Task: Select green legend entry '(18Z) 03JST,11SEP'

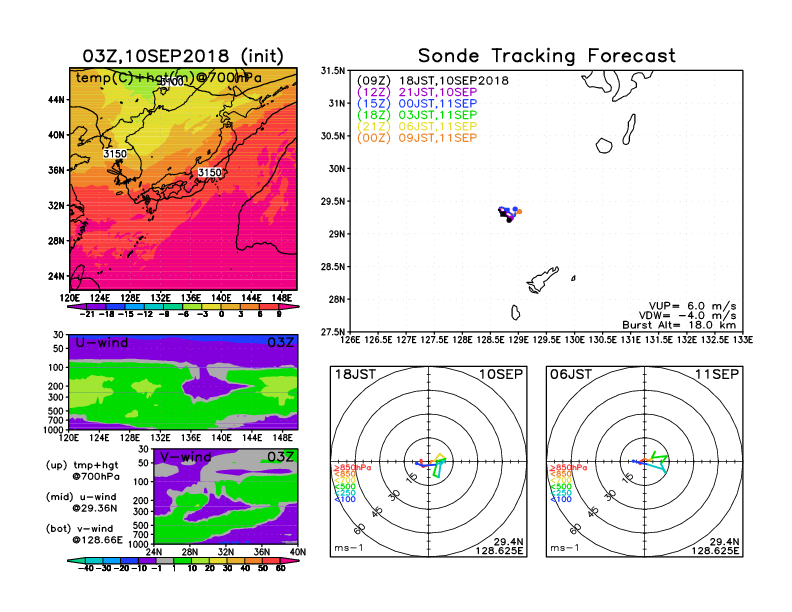Action: (x=417, y=115)
